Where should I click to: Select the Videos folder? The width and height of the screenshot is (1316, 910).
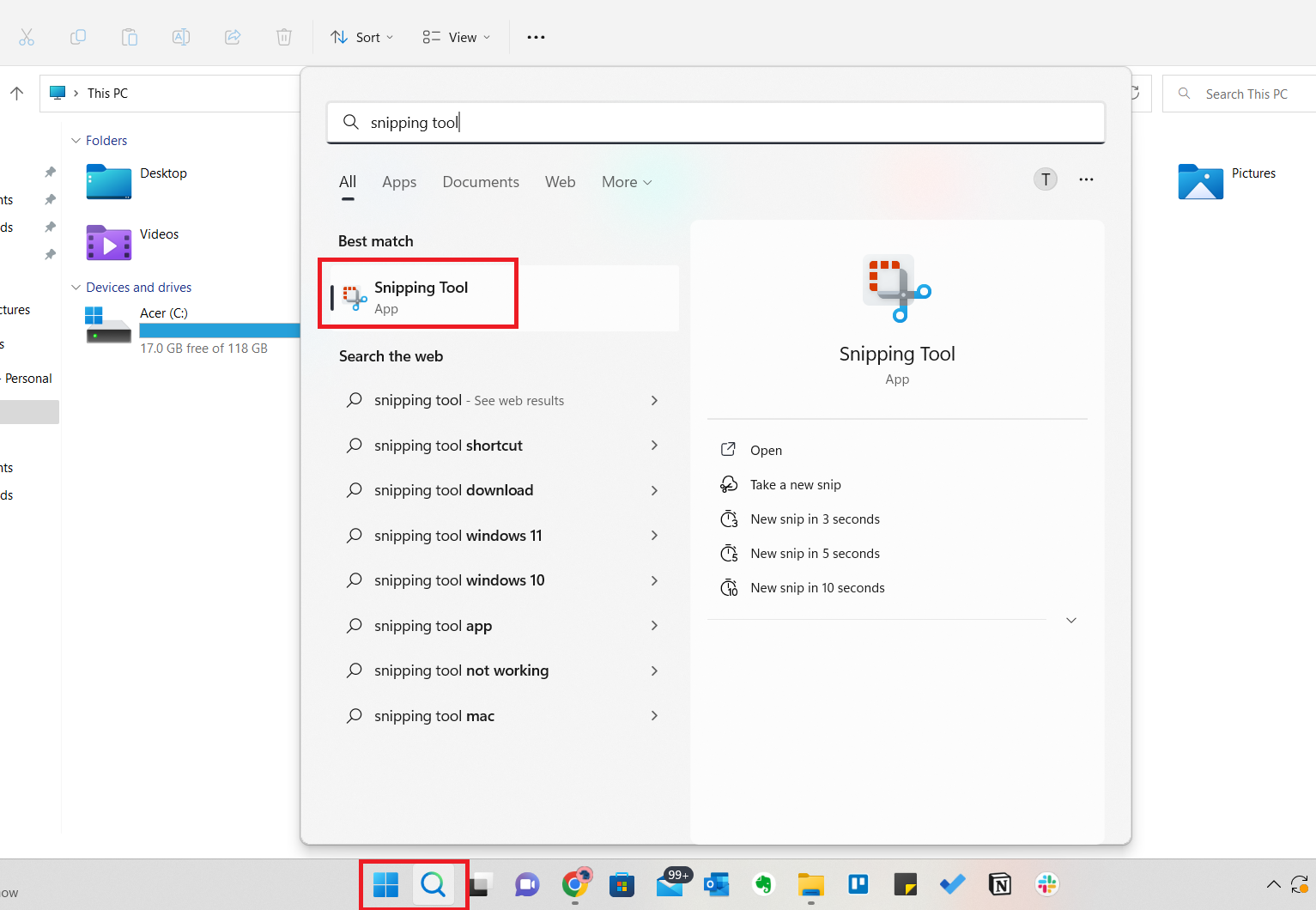tap(133, 242)
